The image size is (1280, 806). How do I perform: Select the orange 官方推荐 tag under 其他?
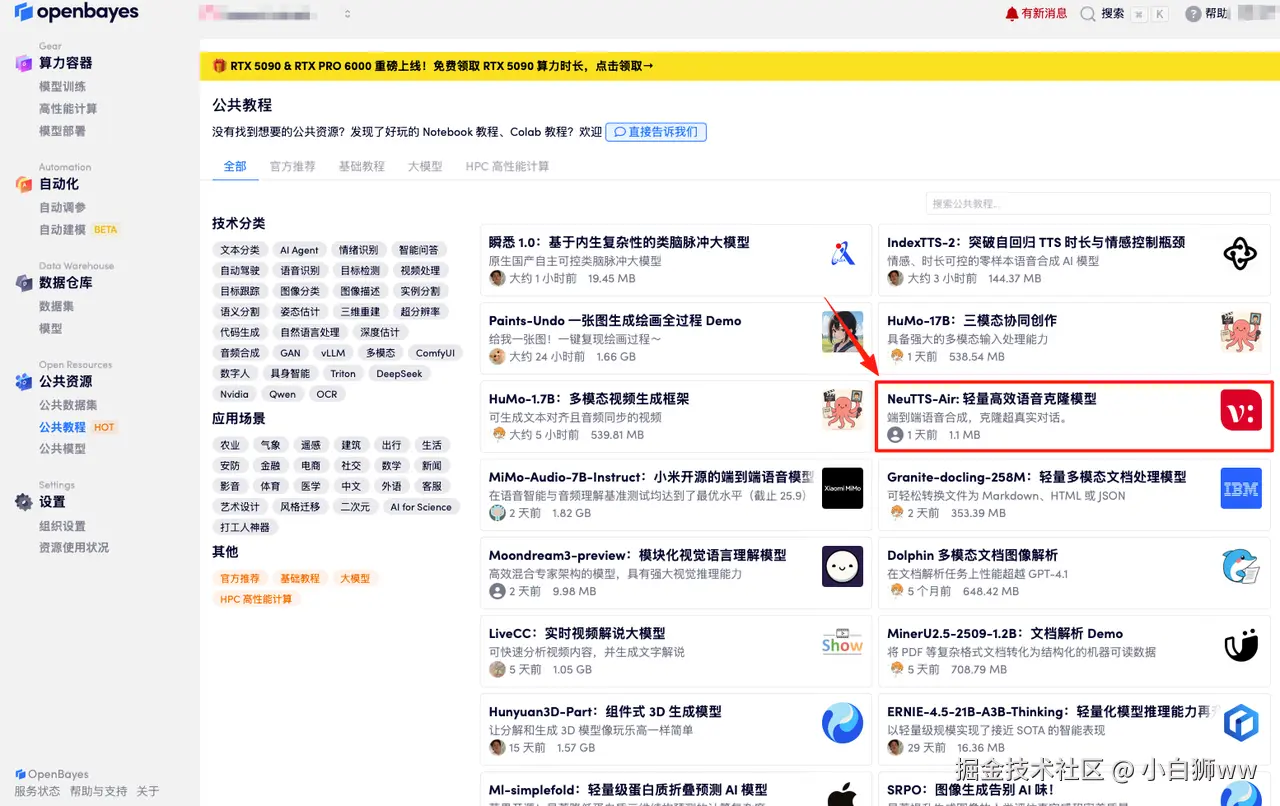(x=240, y=579)
